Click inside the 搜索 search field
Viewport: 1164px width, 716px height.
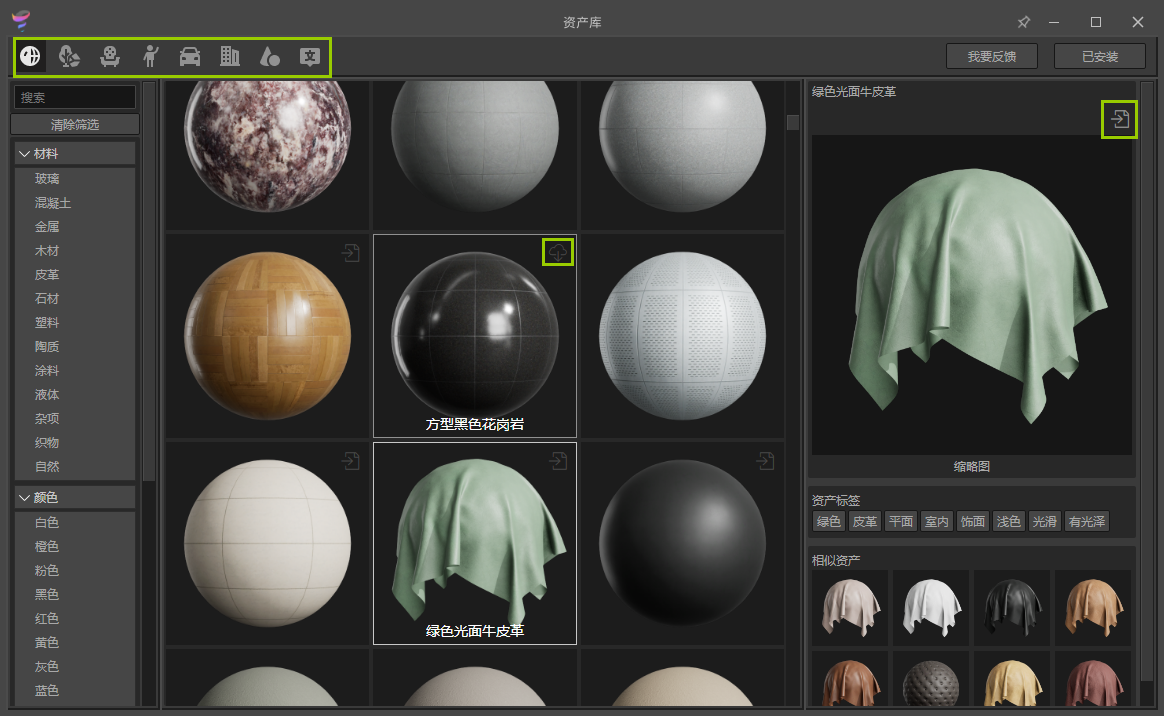coord(74,97)
